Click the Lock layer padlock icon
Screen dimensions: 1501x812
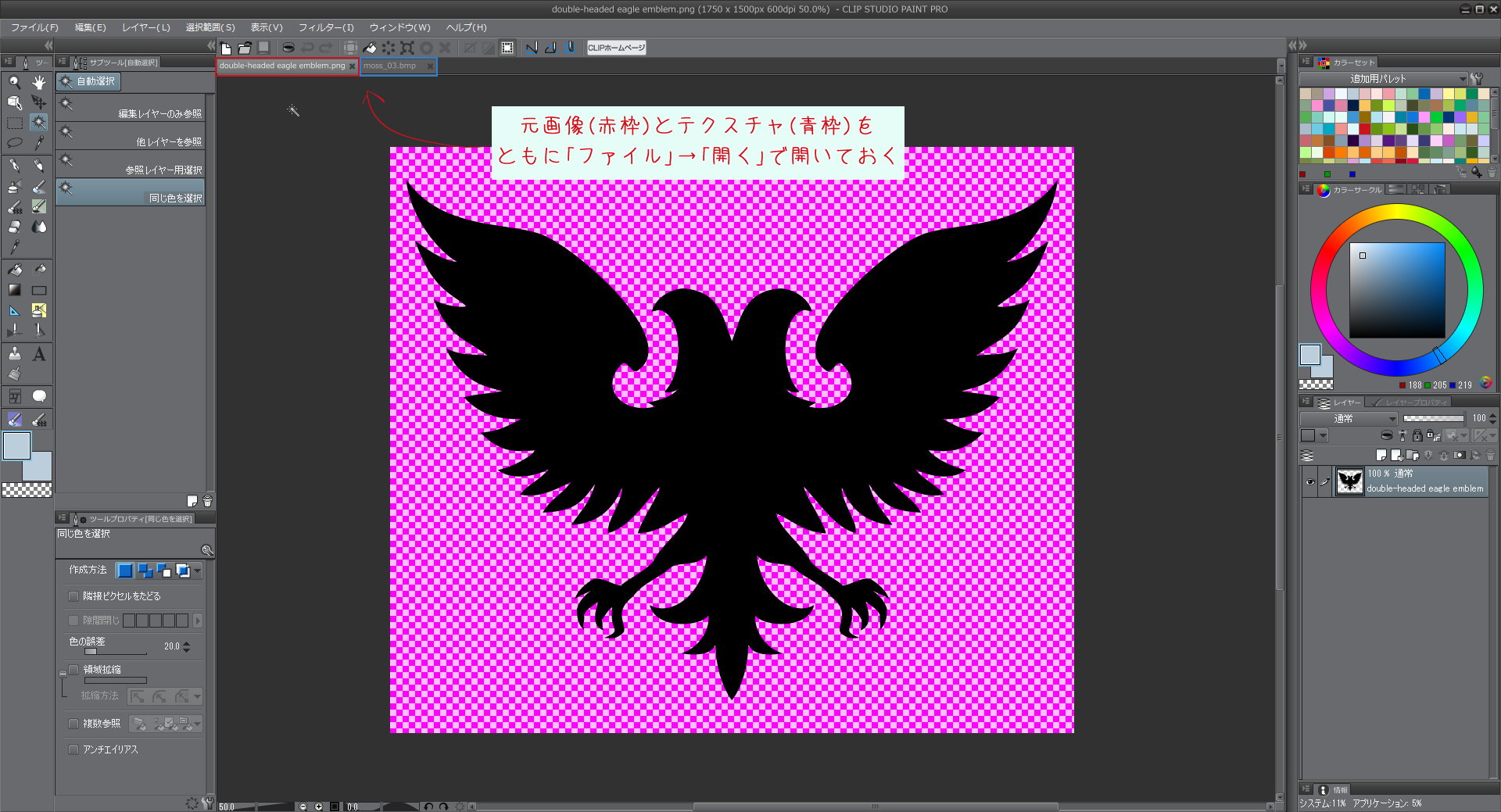point(1417,435)
